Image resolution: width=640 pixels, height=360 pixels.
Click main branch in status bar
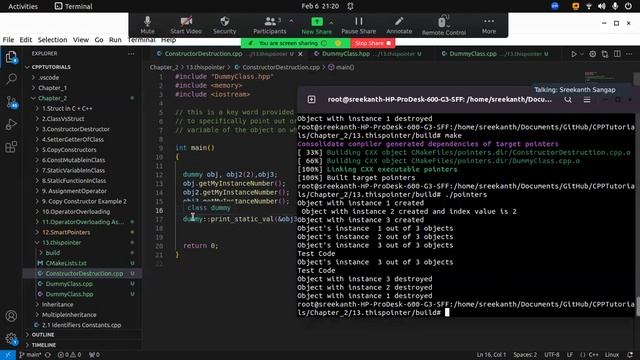click(x=31, y=355)
